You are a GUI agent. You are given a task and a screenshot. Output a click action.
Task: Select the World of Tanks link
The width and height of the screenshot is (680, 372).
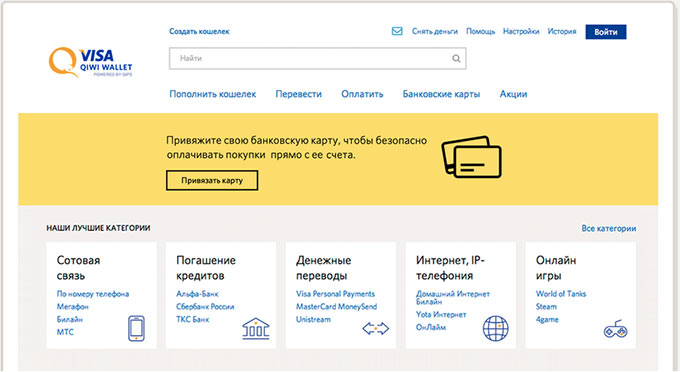pyautogui.click(x=561, y=294)
